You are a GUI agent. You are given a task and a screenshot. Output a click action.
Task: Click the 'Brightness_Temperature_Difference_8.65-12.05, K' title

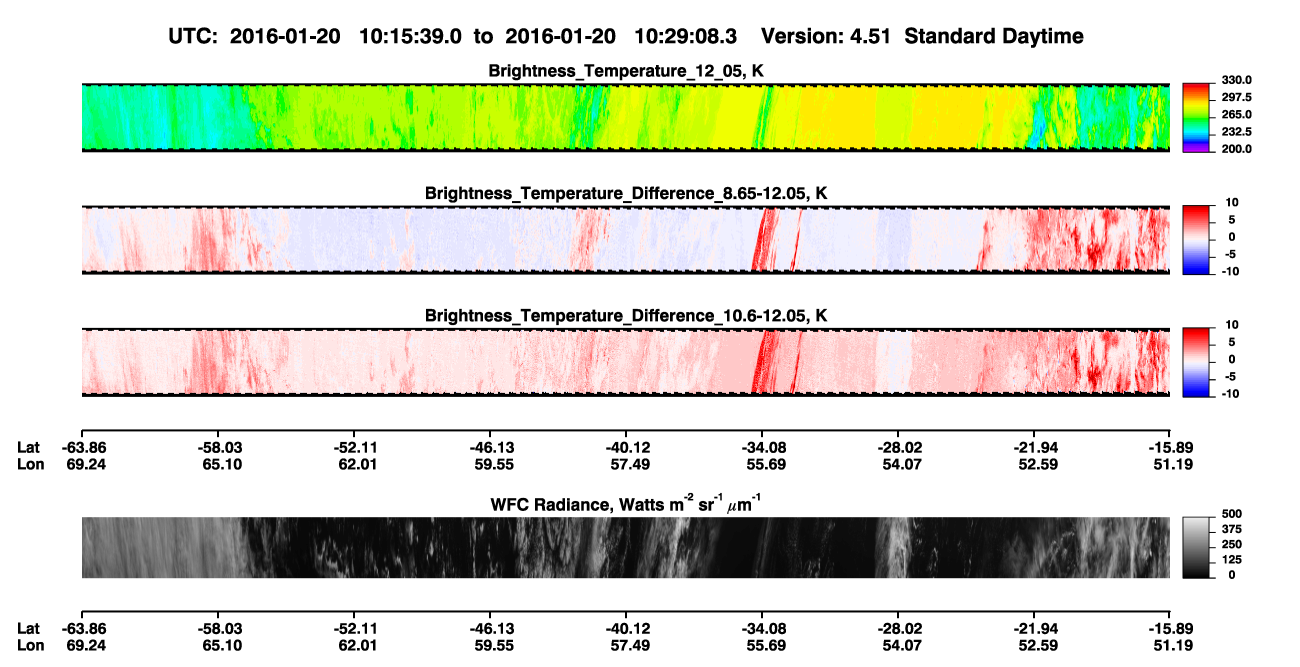tap(626, 193)
